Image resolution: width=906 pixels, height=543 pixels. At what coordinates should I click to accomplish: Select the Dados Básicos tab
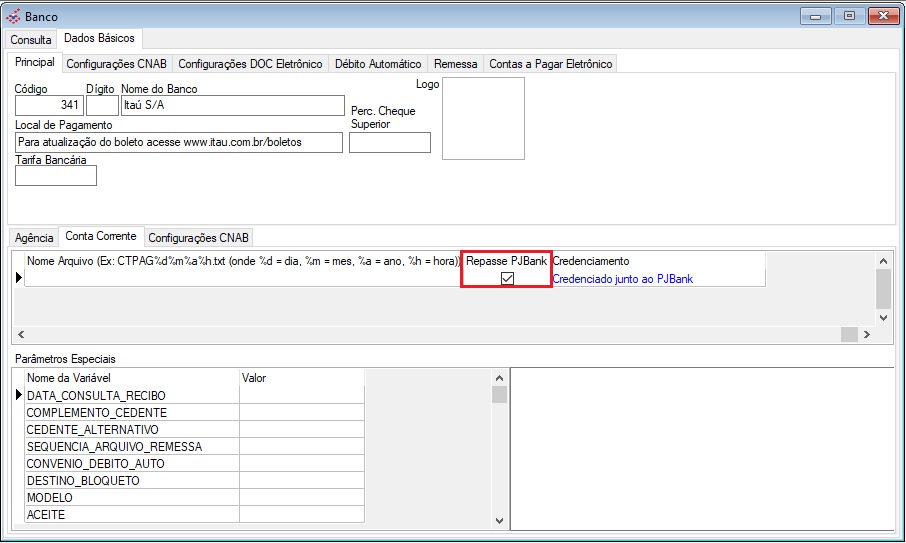pyautogui.click(x=99, y=38)
